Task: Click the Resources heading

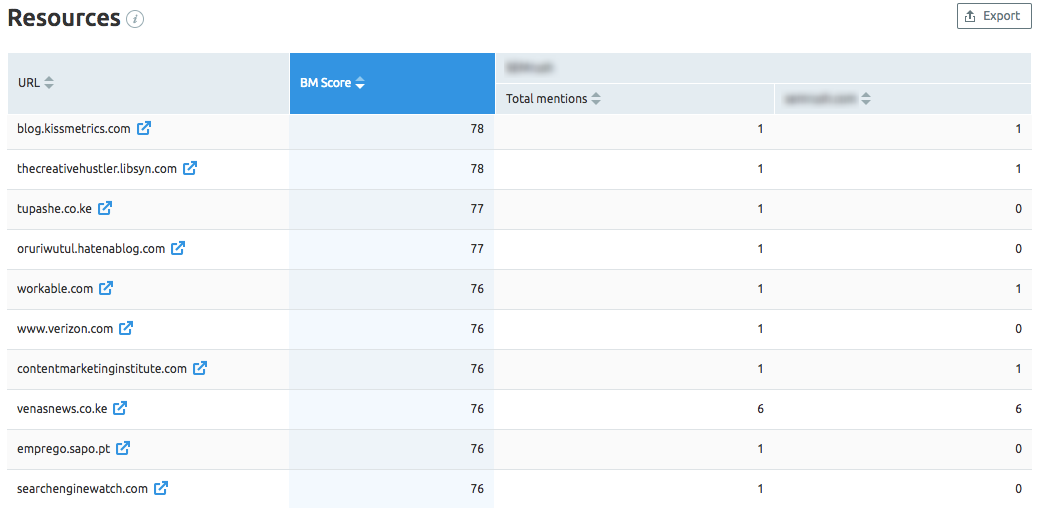Action: (x=64, y=19)
